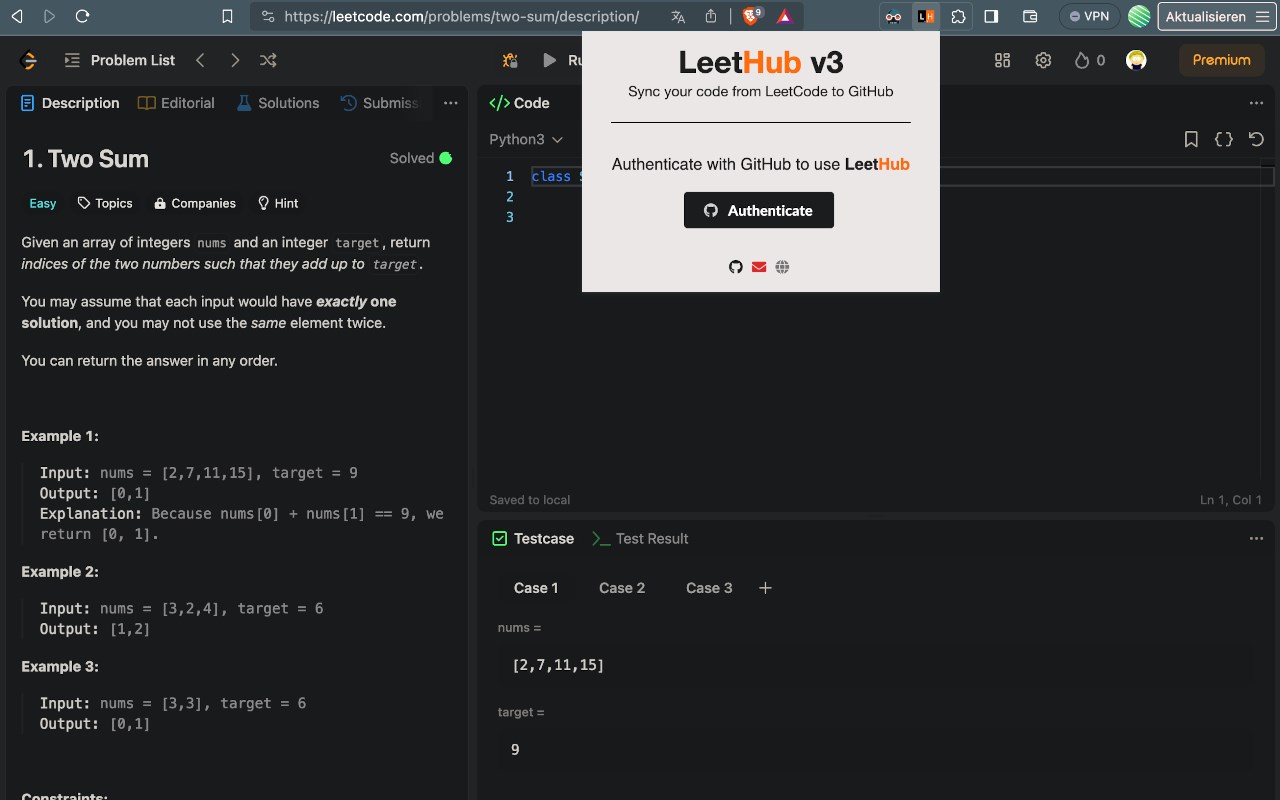Open the Solutions tab

point(278,103)
